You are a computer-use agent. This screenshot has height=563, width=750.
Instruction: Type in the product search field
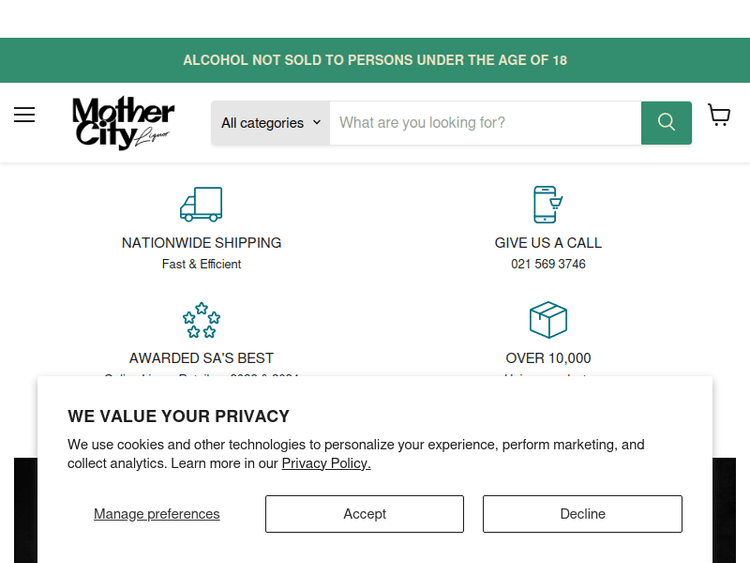(485, 123)
